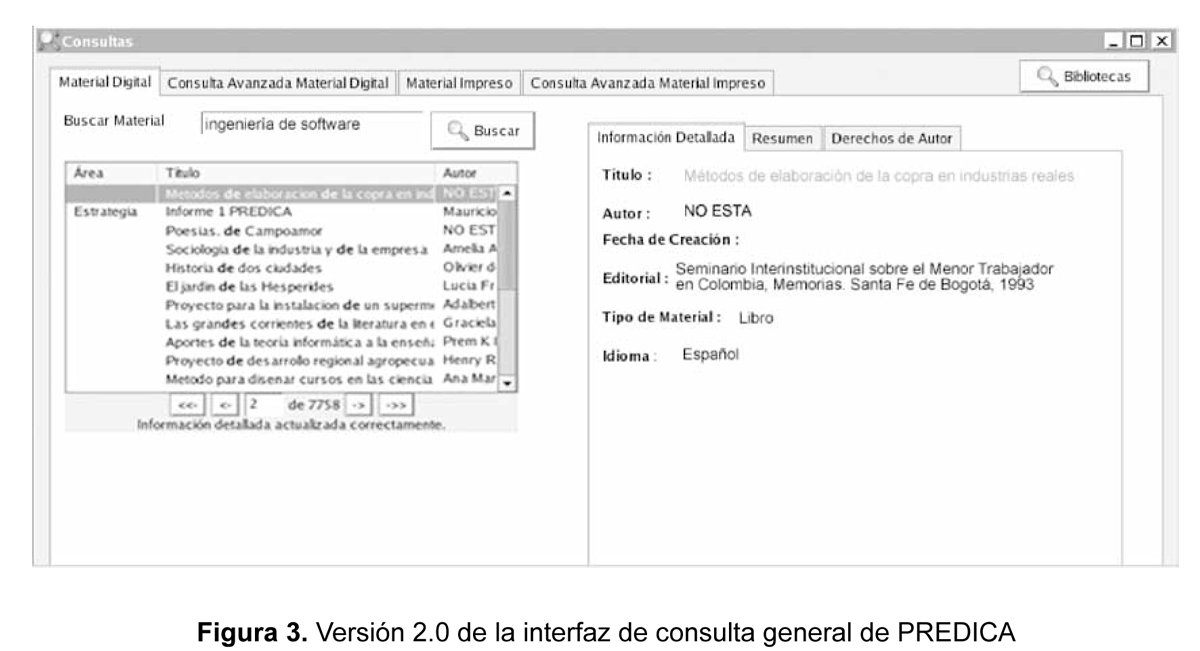Select Consulta Avanzada Material Impreso tab

pos(647,82)
